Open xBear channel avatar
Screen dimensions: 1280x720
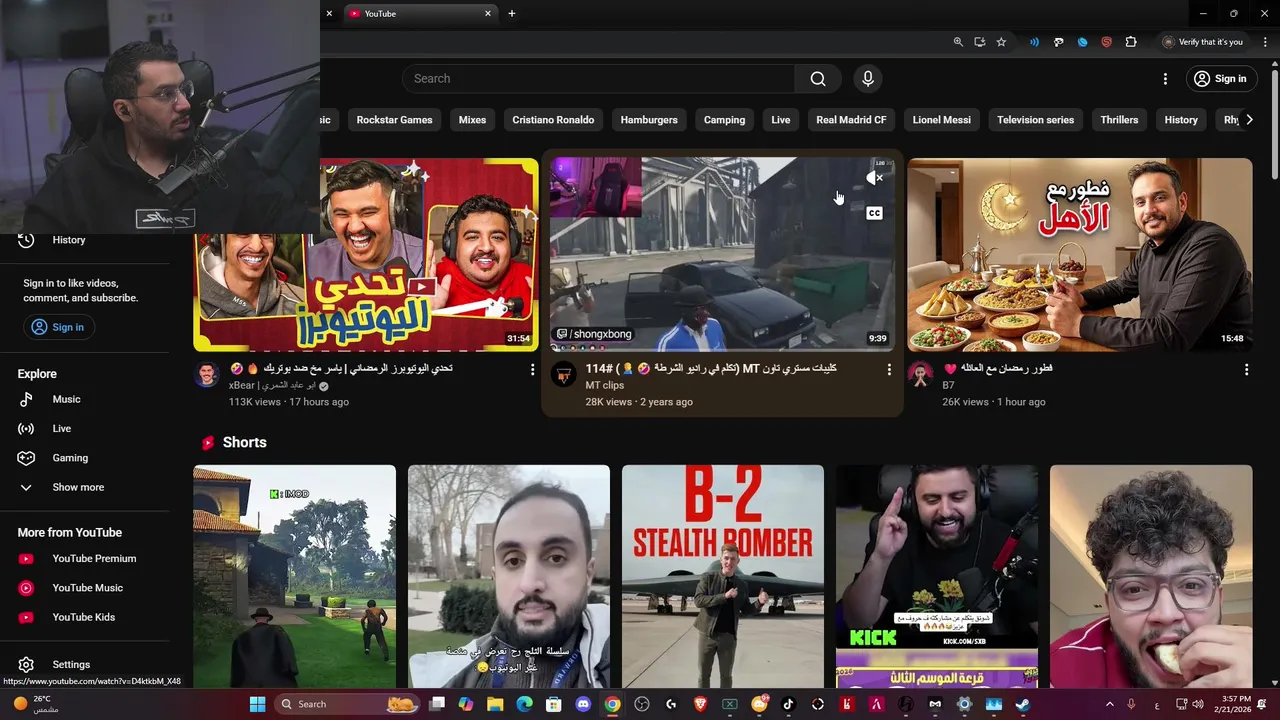click(207, 375)
